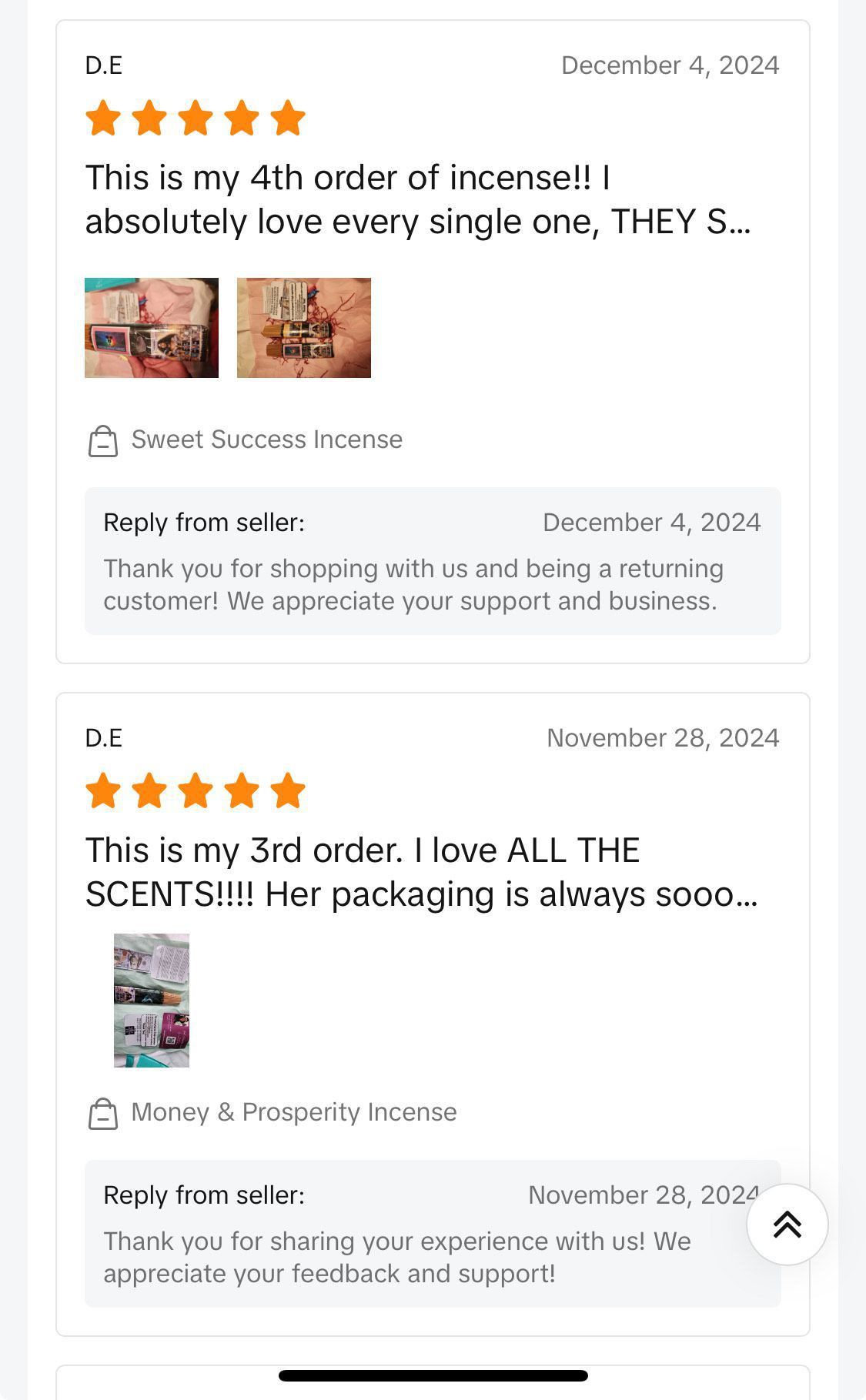This screenshot has height=1400, width=866.
Task: Click reviewer name D.E on December 4 review
Action: (104, 65)
